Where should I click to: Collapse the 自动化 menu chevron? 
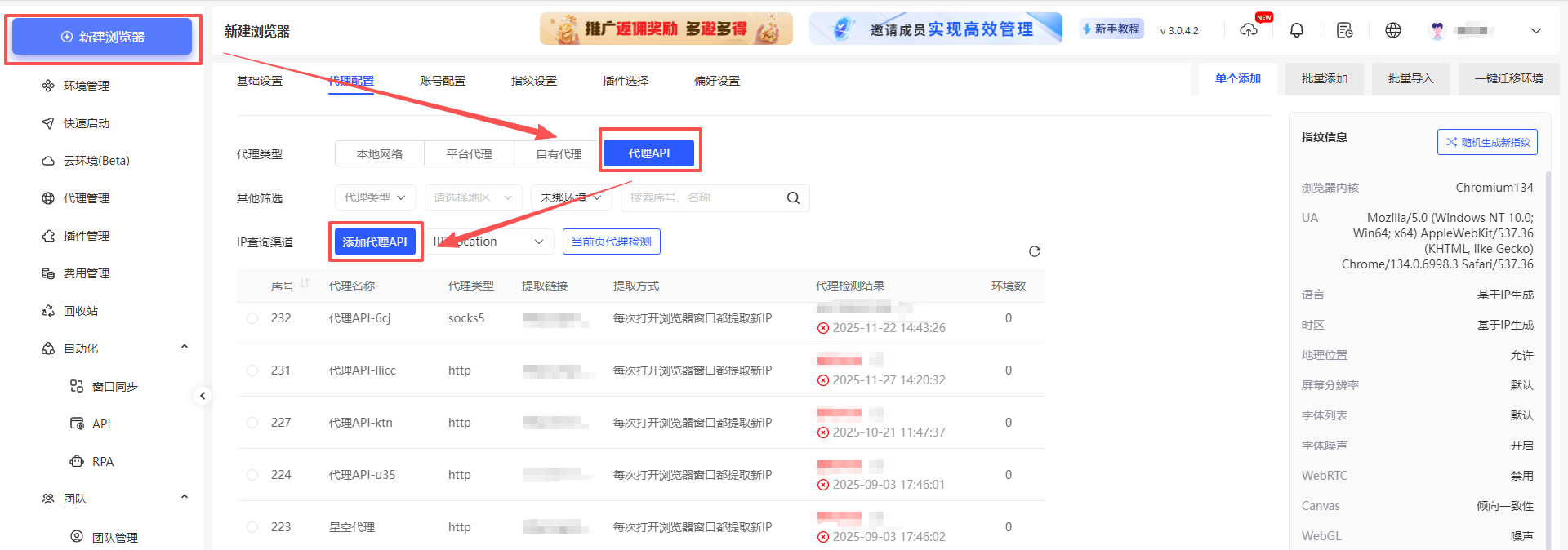(x=185, y=347)
